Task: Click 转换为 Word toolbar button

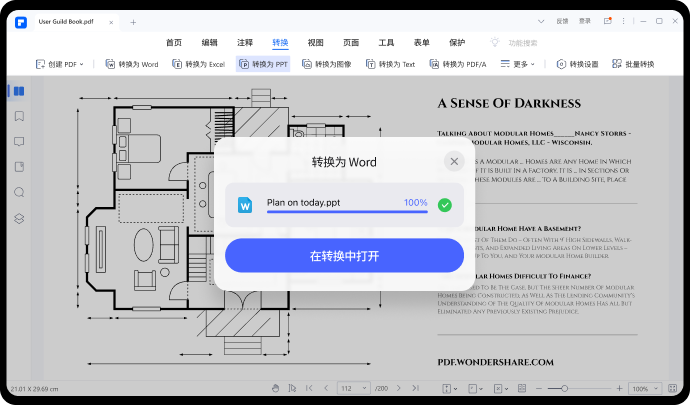Action: [x=132, y=64]
